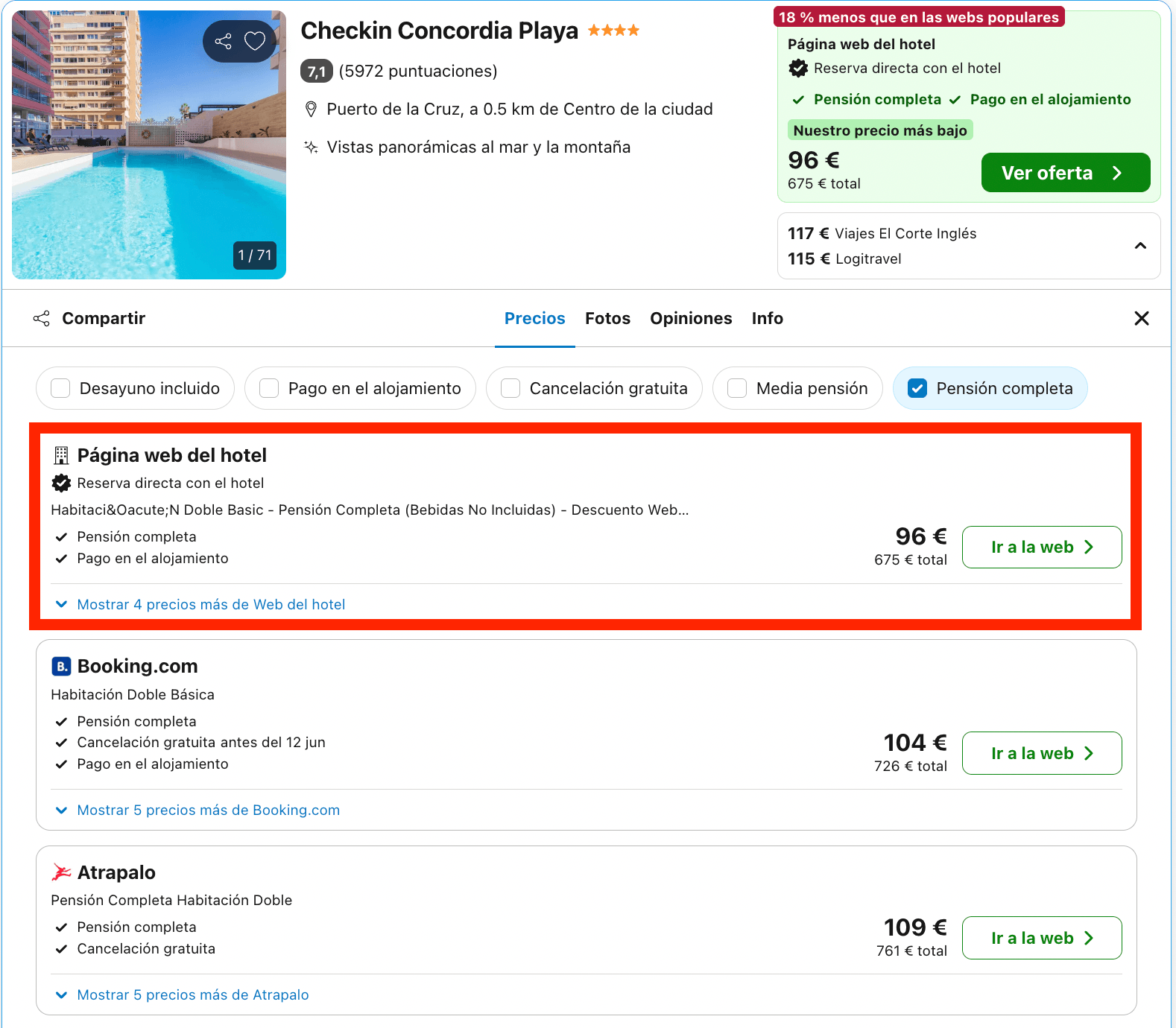1176x1028 pixels.
Task: Enable Media pensión filter
Action: tap(797, 388)
